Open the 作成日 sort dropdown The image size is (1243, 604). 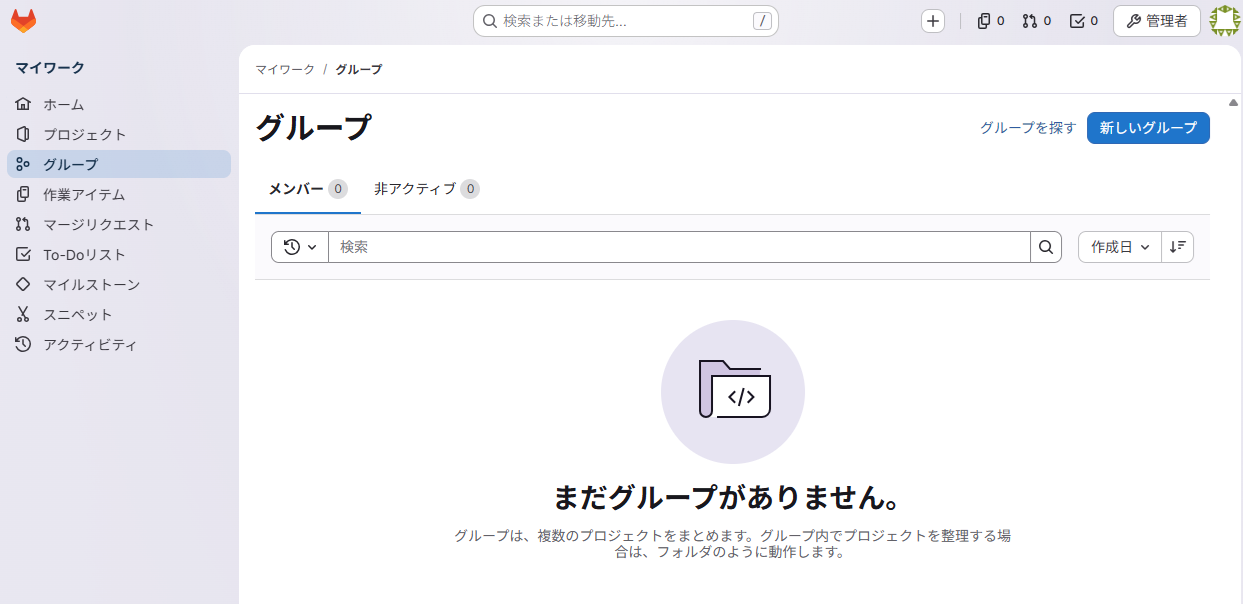point(1118,247)
